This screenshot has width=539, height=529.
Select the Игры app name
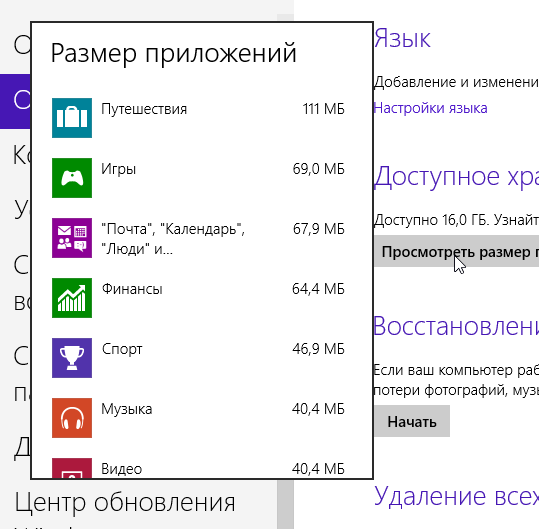(x=119, y=169)
